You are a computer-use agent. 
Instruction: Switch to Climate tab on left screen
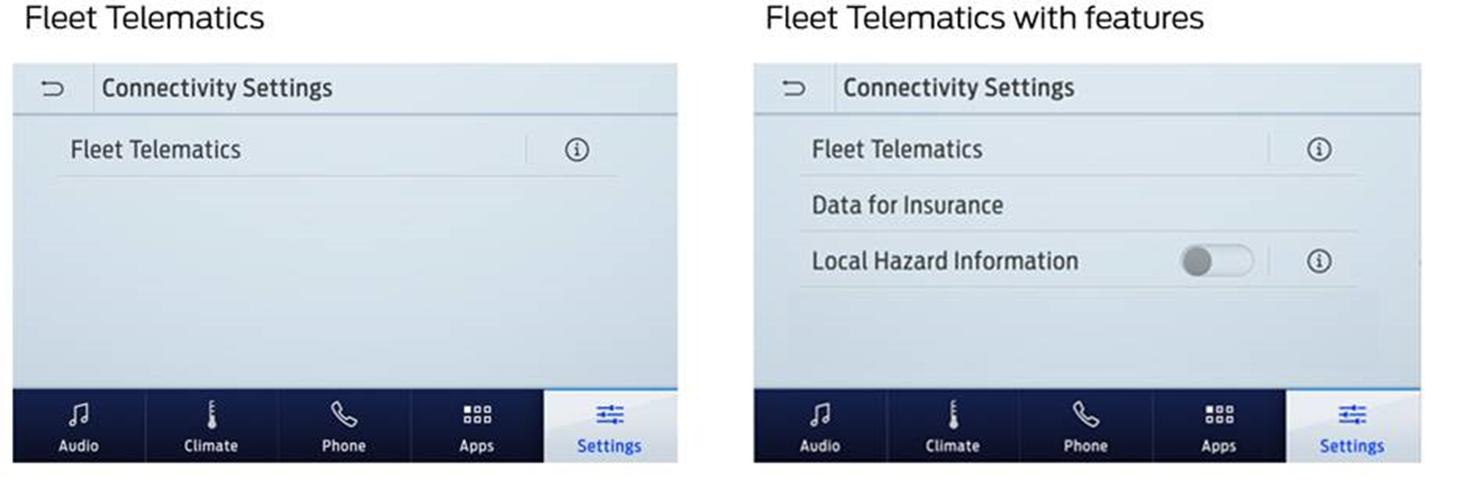[211, 427]
